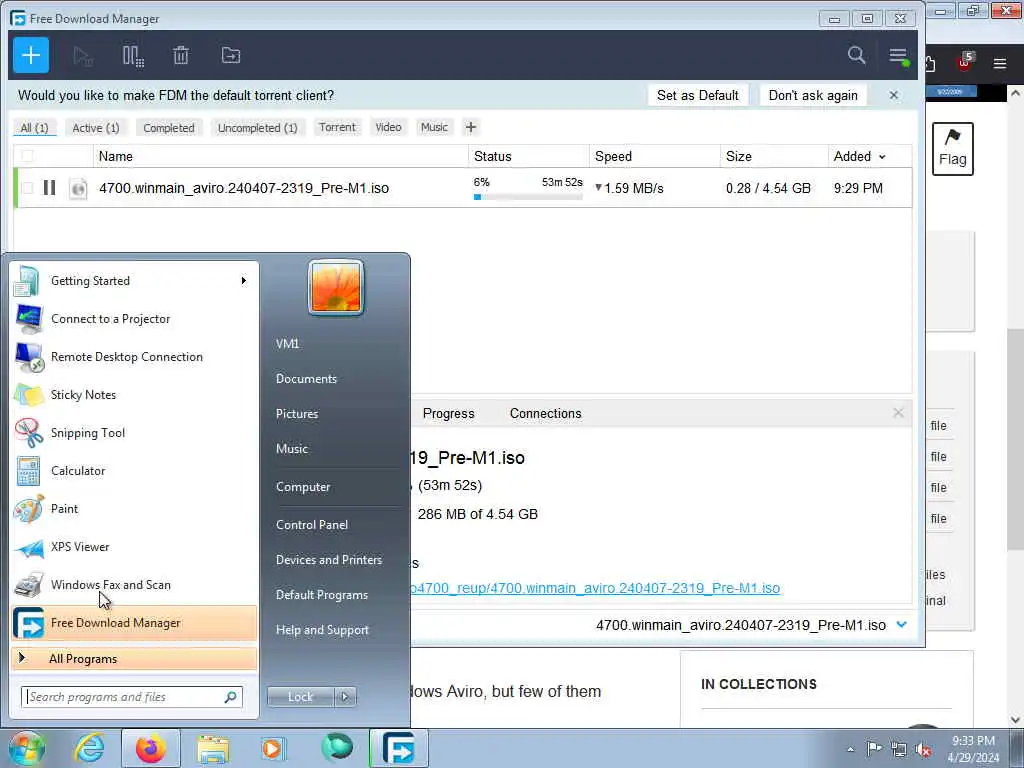Open the network tray icon
1024x768 pixels.
(899, 749)
